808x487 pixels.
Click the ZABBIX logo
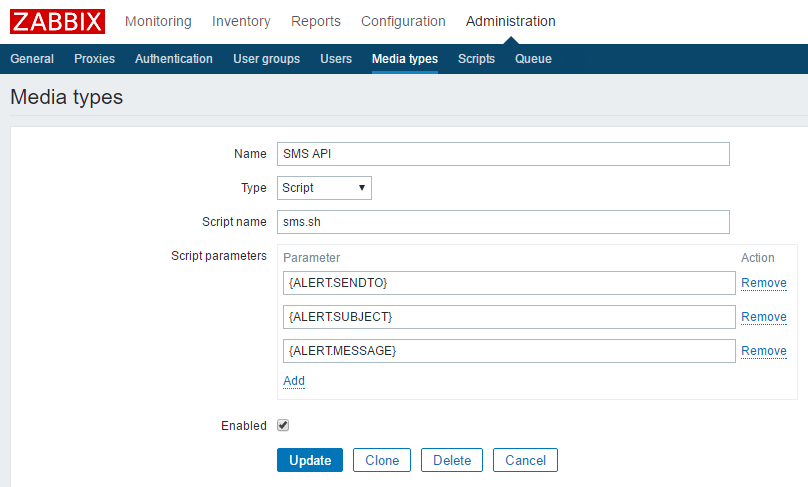[57, 21]
